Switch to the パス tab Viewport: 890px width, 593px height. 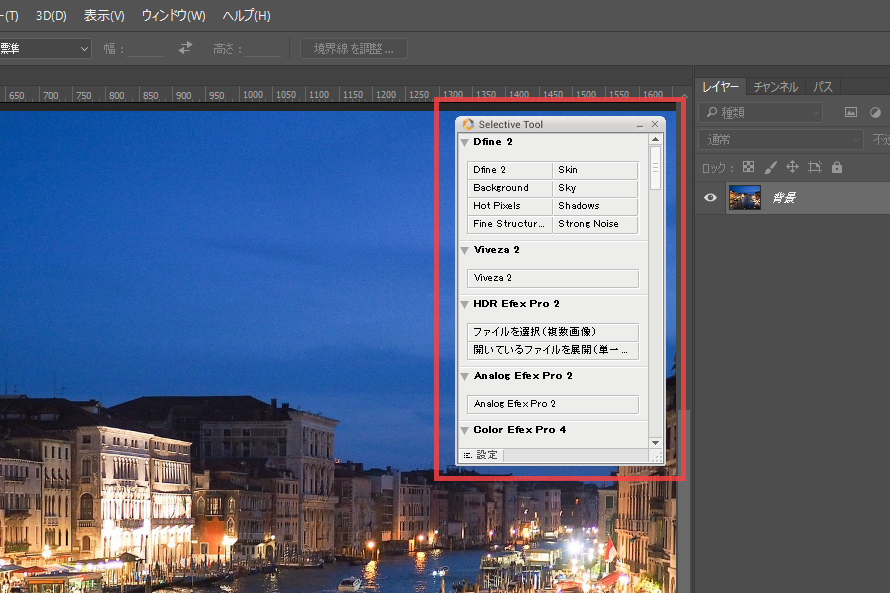click(x=822, y=87)
